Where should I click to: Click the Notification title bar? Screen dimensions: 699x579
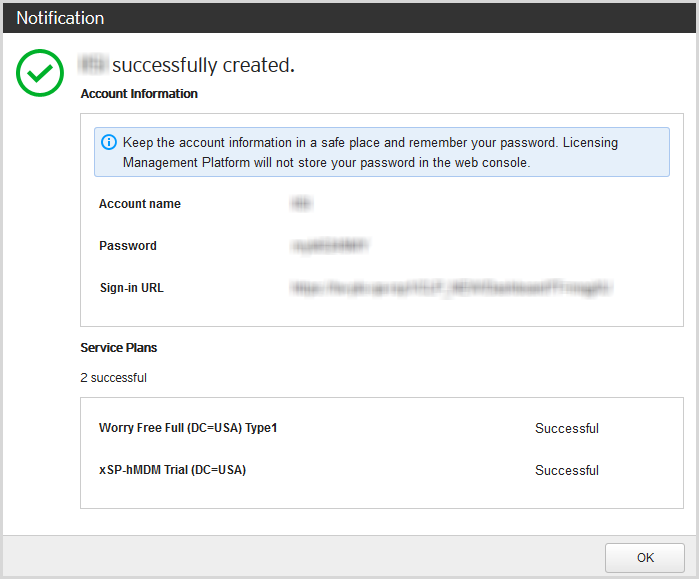tap(349, 18)
